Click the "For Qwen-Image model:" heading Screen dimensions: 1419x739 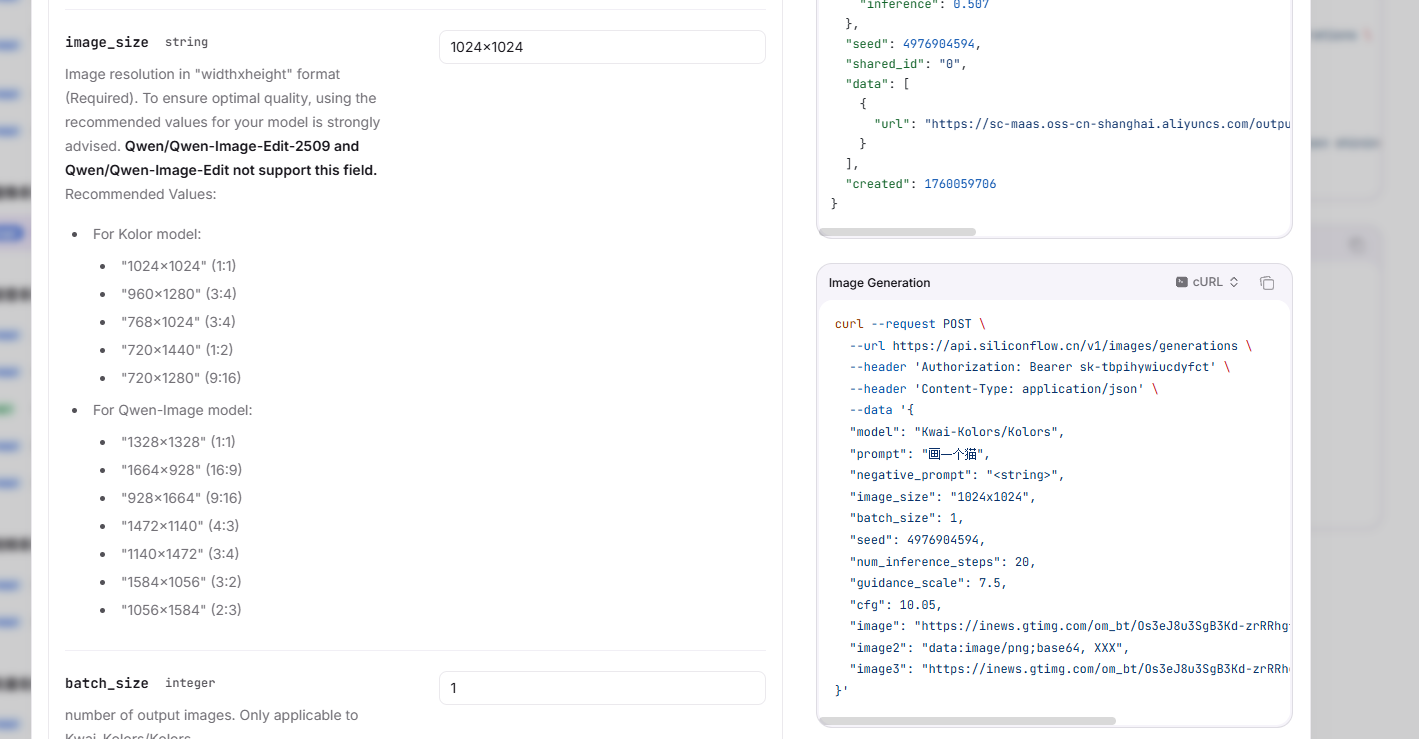pyautogui.click(x=173, y=410)
